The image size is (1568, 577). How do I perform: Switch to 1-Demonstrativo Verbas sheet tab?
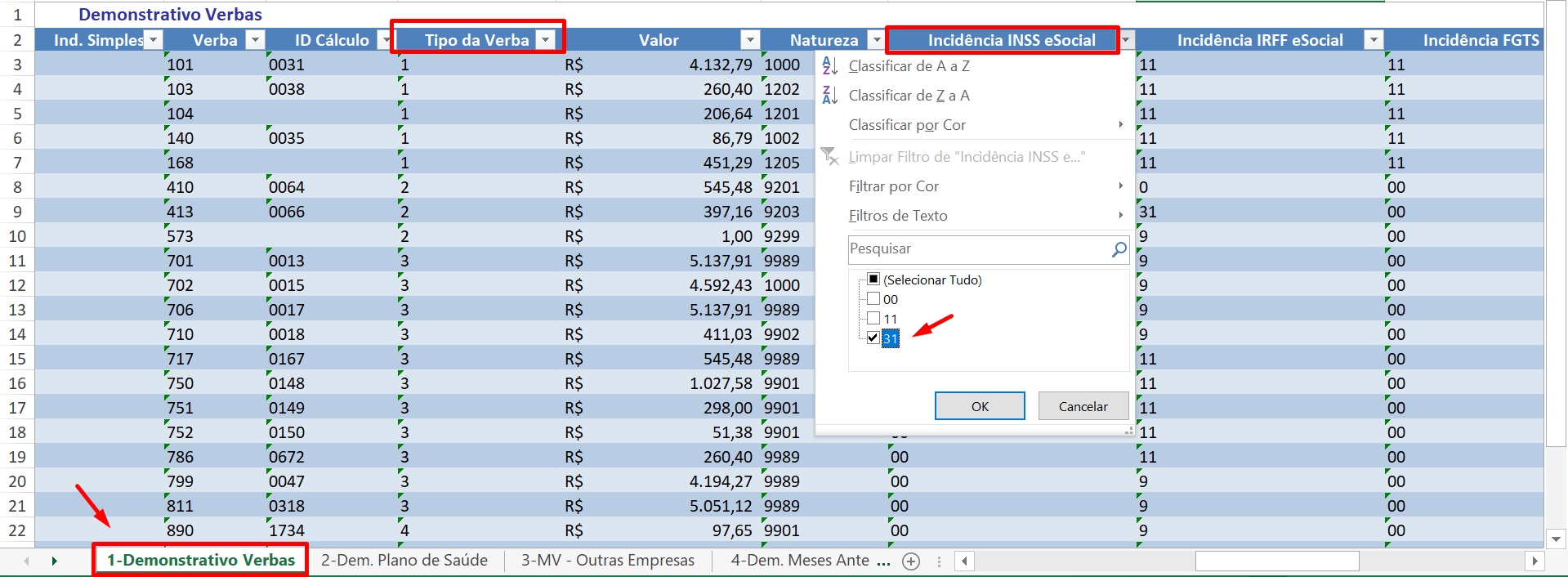[200, 561]
